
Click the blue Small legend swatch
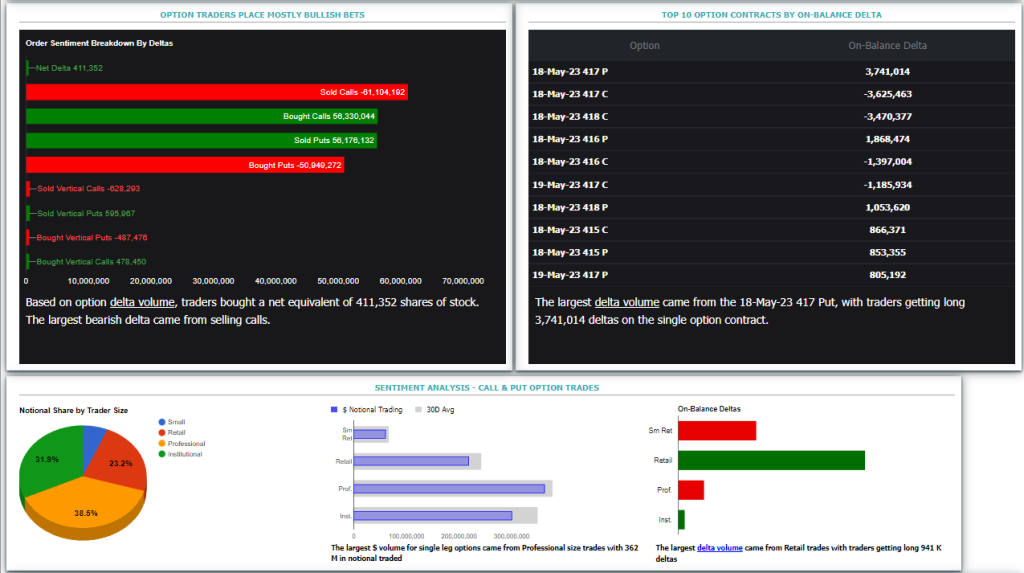162,422
